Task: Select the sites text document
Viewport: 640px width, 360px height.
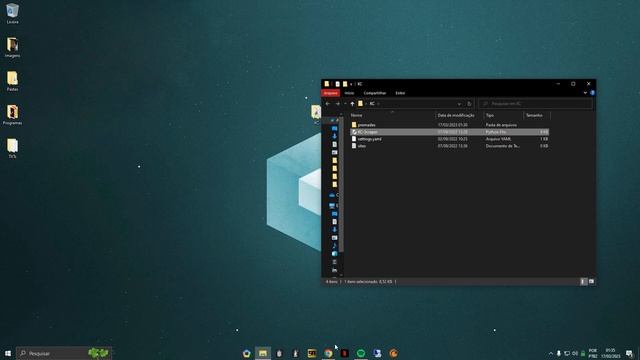Action: (x=449, y=146)
